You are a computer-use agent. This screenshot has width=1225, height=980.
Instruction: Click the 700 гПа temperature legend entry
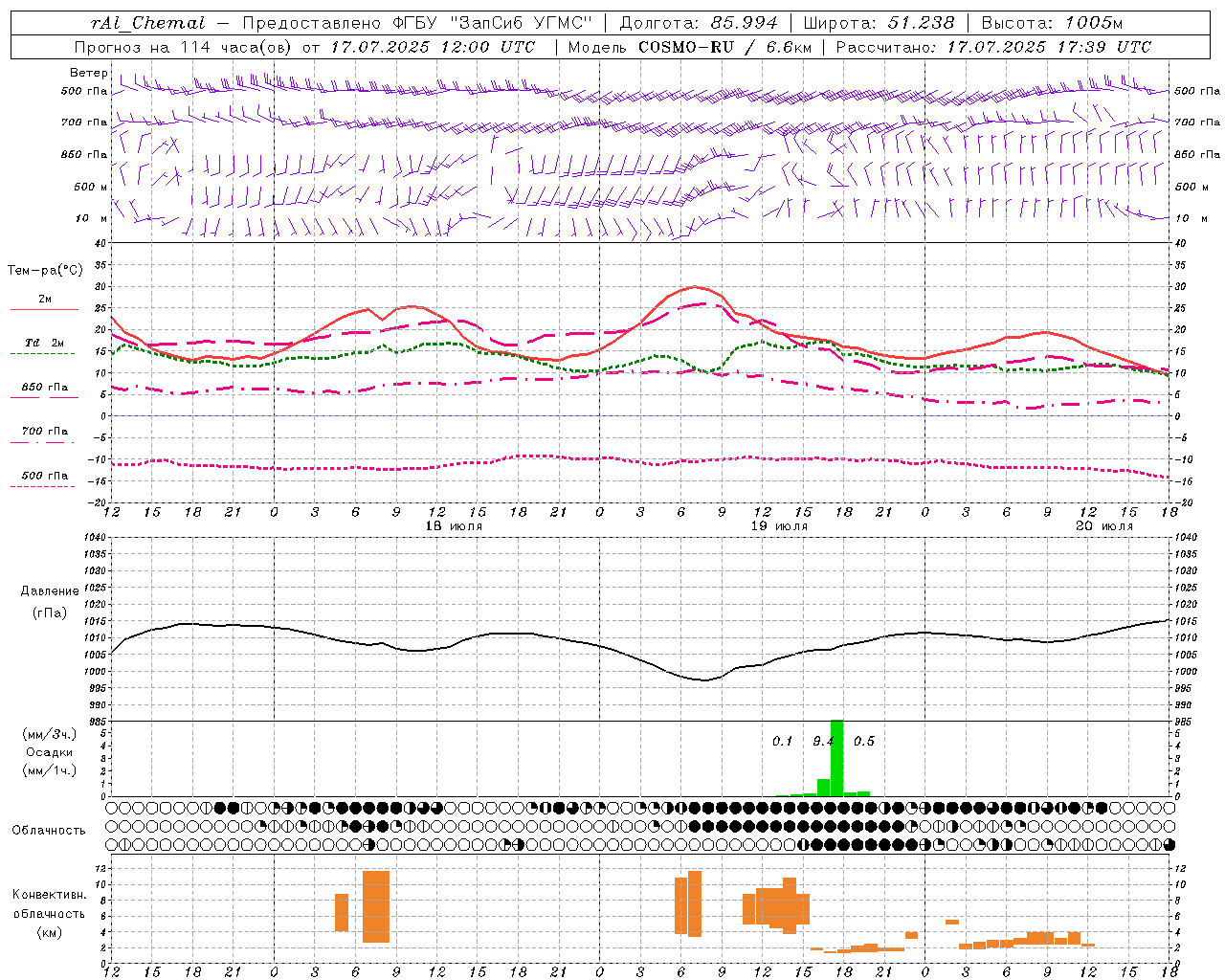click(x=44, y=431)
